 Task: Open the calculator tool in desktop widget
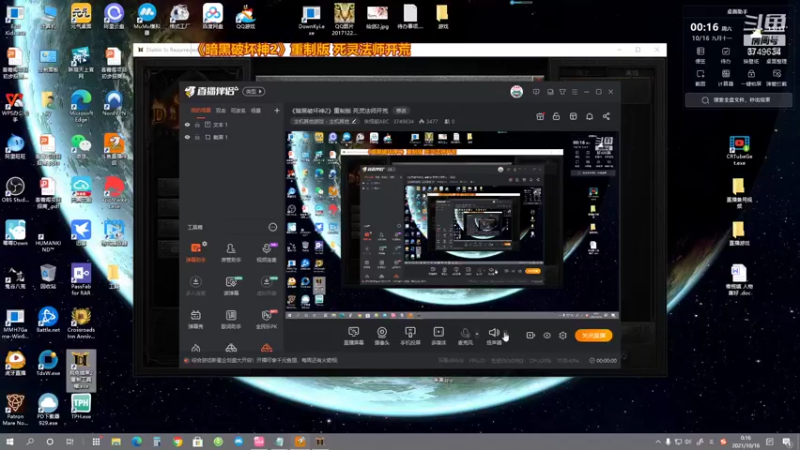(726, 77)
